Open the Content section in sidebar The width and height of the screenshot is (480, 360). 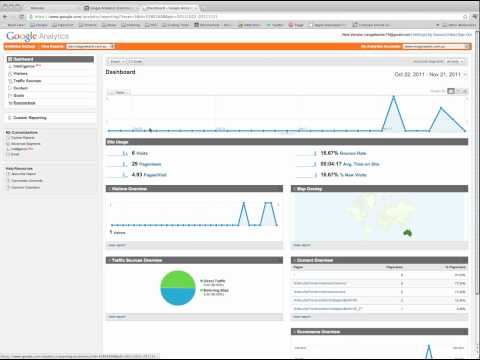20,88
